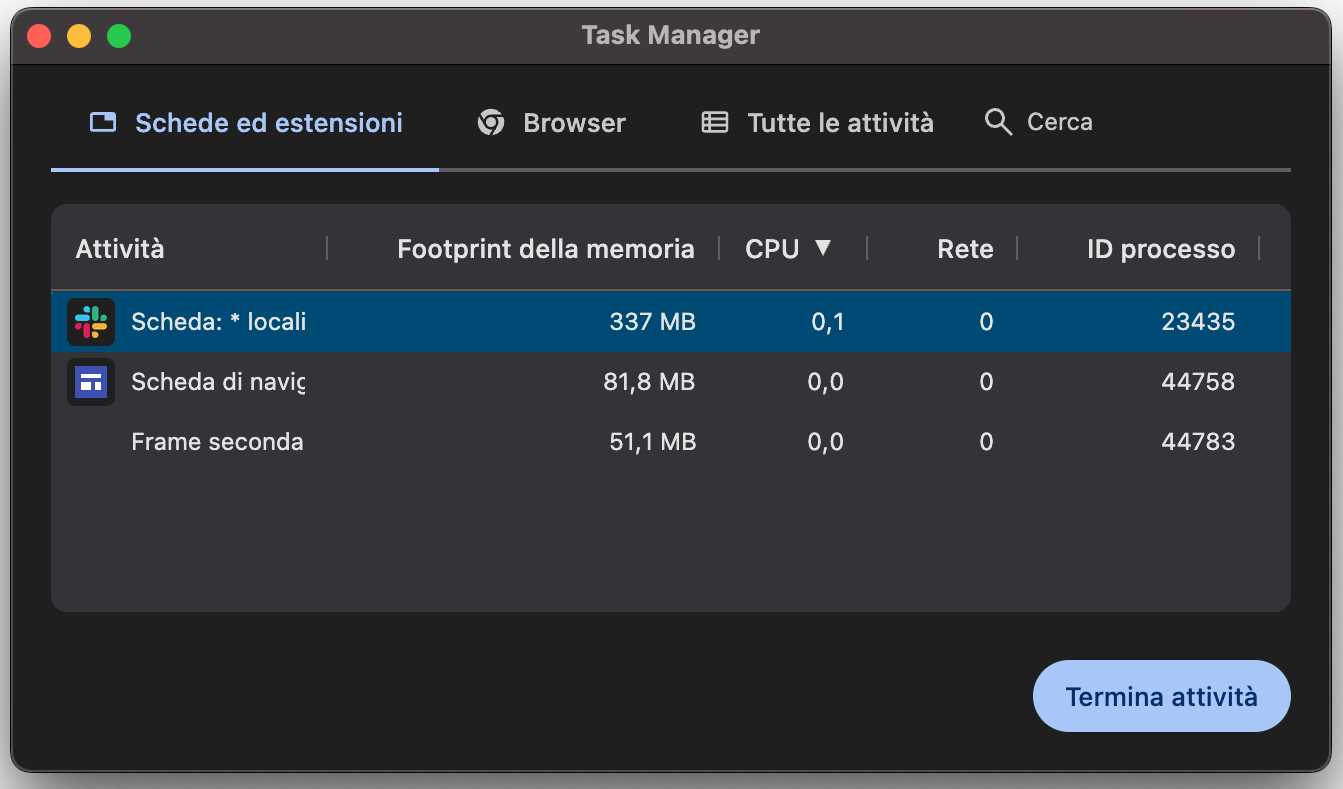This screenshot has width=1343, height=789.
Task: Select the Frame seconda process row
Action: (x=400, y=442)
